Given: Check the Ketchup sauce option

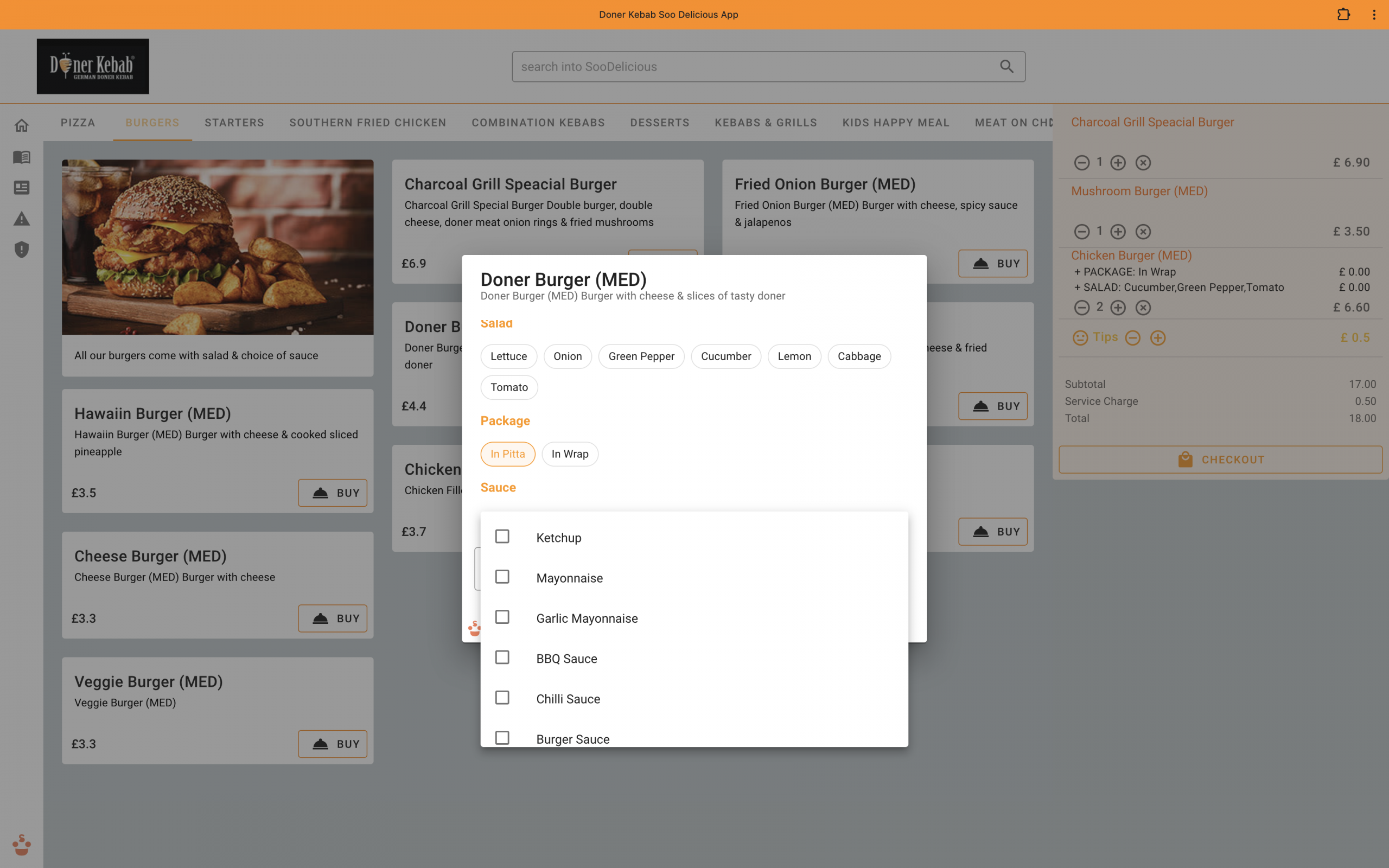Looking at the screenshot, I should pyautogui.click(x=502, y=537).
